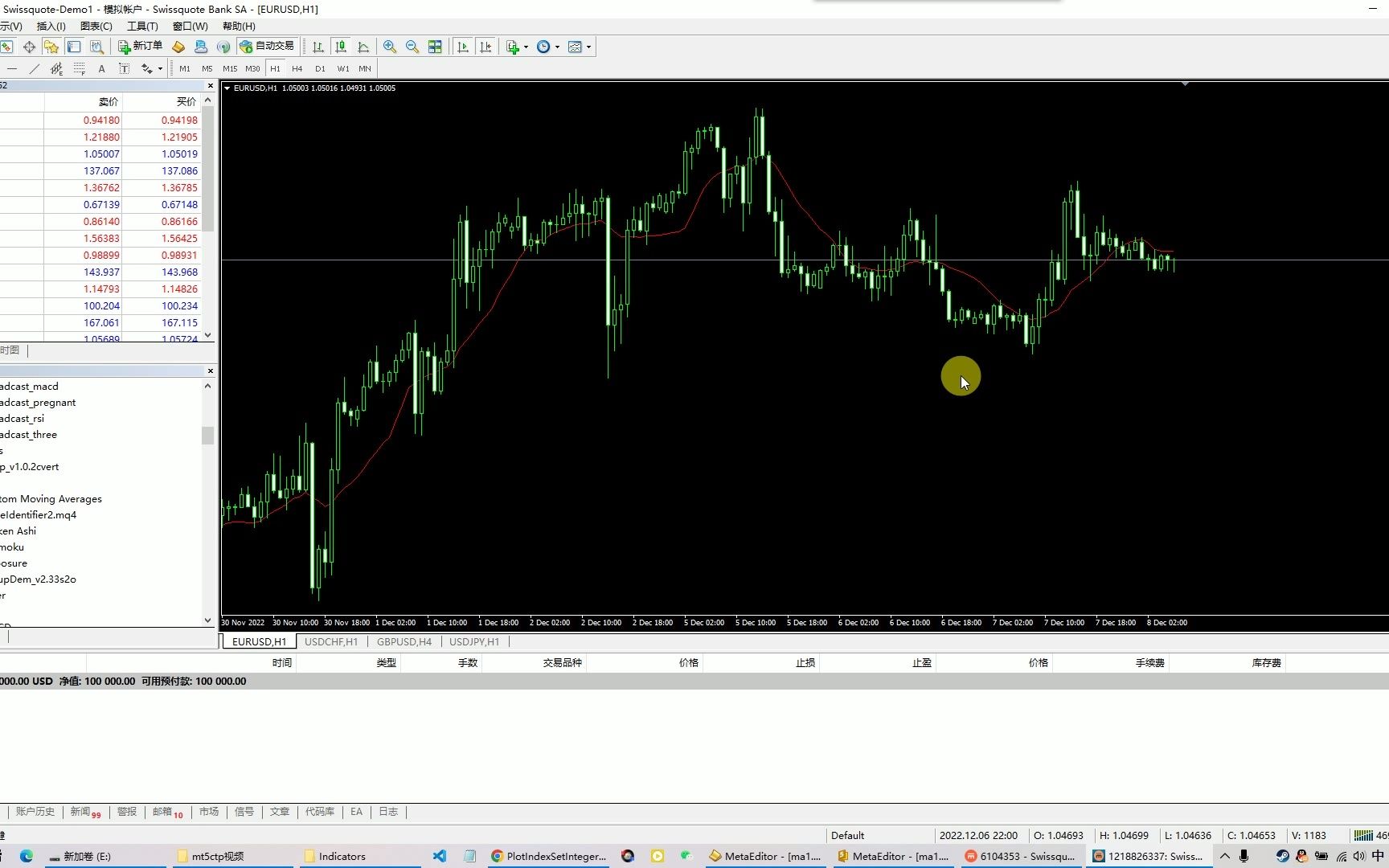Select the H1 timeframe button
Screen dimensions: 1389x868
click(275, 68)
